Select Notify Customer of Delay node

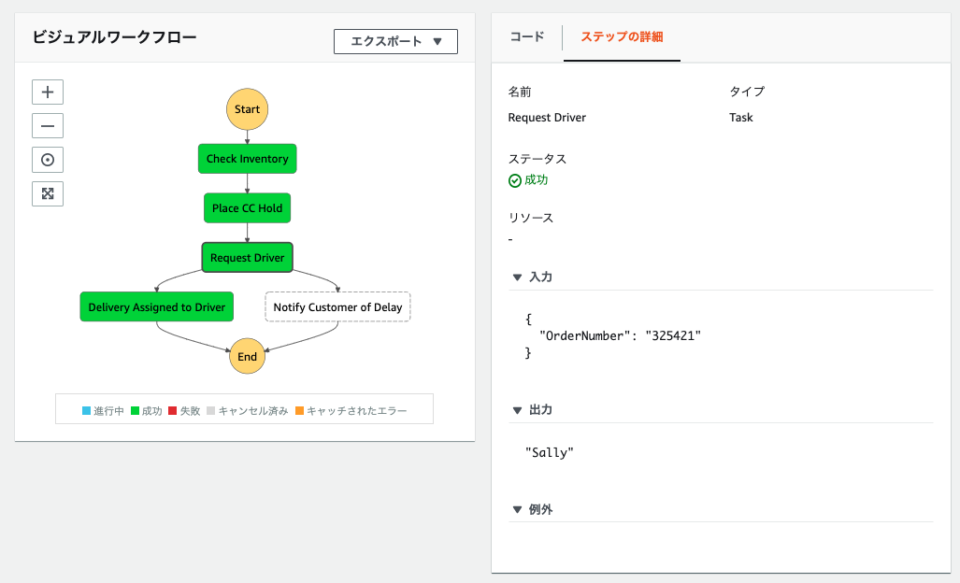coord(338,307)
